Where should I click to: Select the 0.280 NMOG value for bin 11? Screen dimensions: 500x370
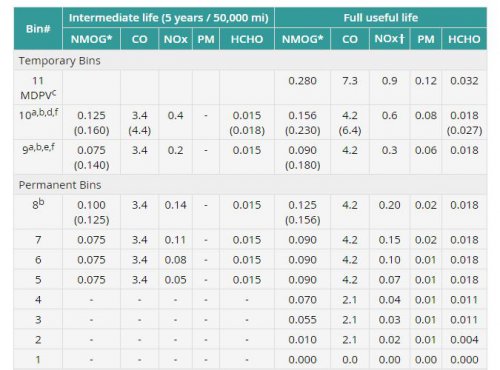(x=303, y=81)
